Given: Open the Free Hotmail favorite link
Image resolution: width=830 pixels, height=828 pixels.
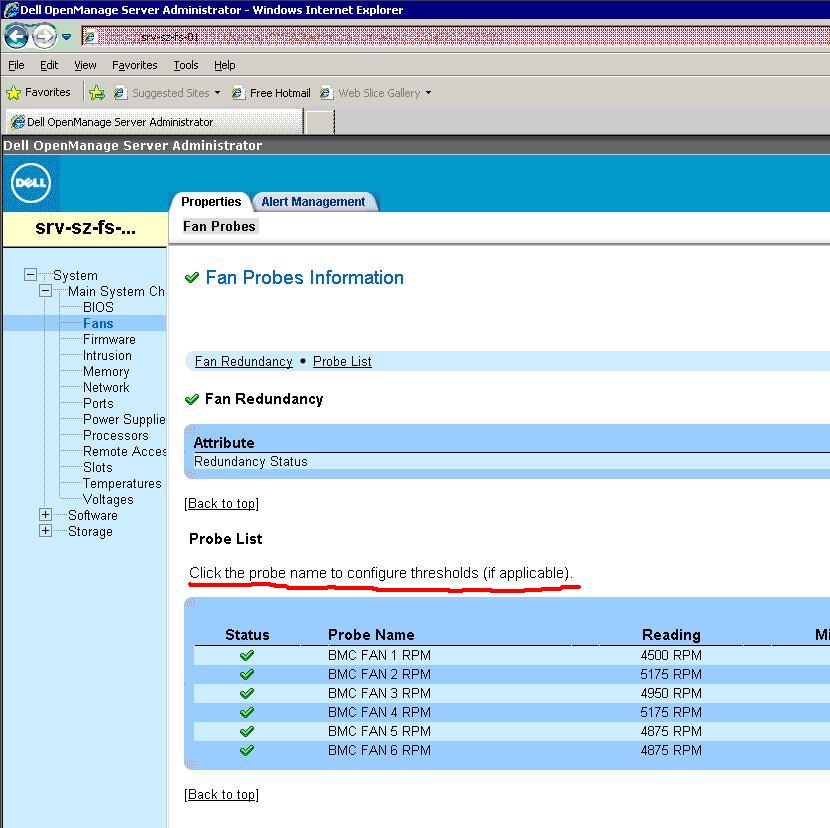Looking at the screenshot, I should click(271, 93).
